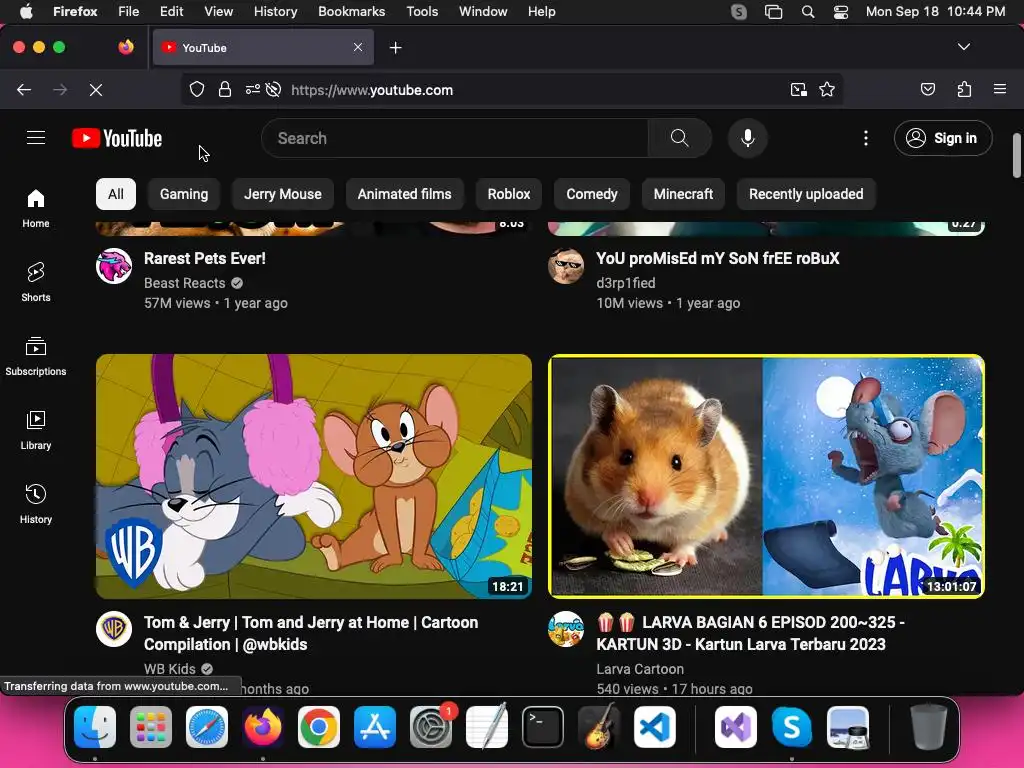Click the site security padlock icon
This screenshot has width=1024, height=768.
(225, 90)
